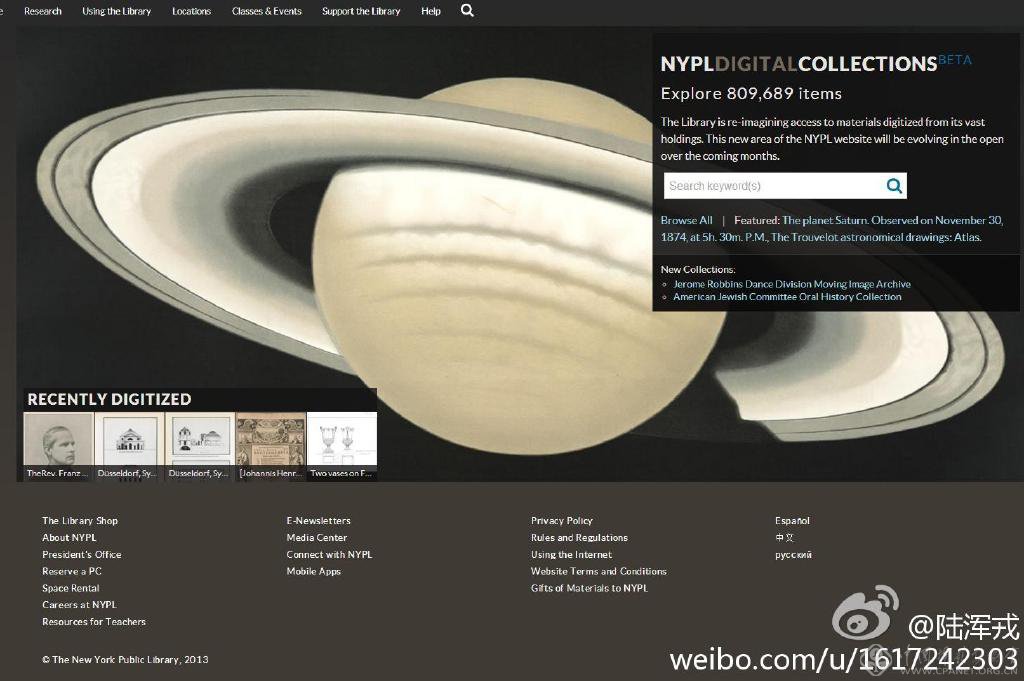Click Gifts of Materials to NYPL link
The image size is (1024, 681).
point(590,588)
